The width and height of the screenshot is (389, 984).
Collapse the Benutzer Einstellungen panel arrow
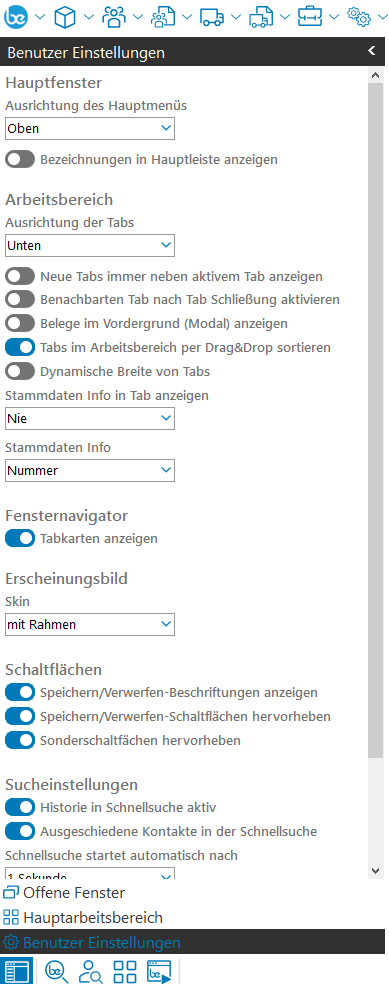[x=371, y=51]
